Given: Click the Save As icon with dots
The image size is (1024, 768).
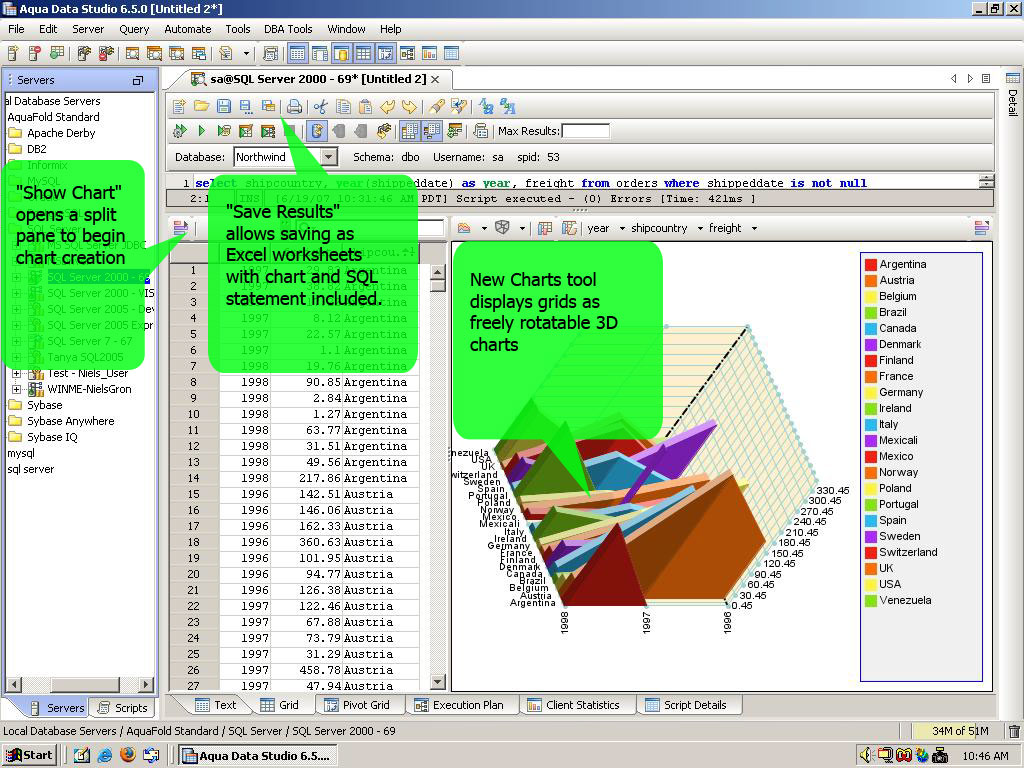Looking at the screenshot, I should point(246,106).
